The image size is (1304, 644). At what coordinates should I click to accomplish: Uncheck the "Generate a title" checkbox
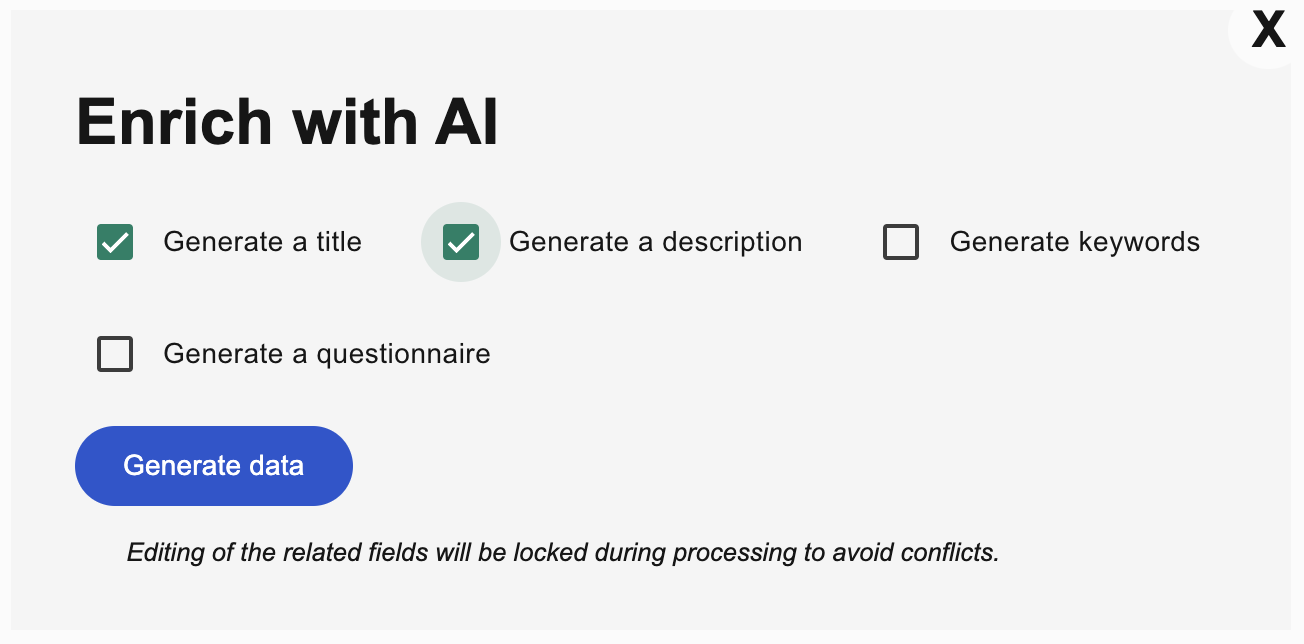(115, 242)
